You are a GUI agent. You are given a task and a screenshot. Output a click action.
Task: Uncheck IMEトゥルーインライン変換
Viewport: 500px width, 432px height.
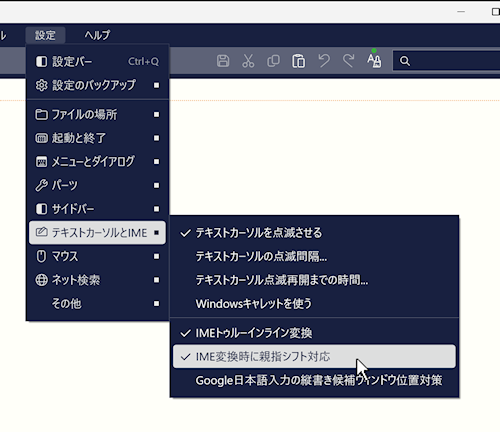point(314,333)
